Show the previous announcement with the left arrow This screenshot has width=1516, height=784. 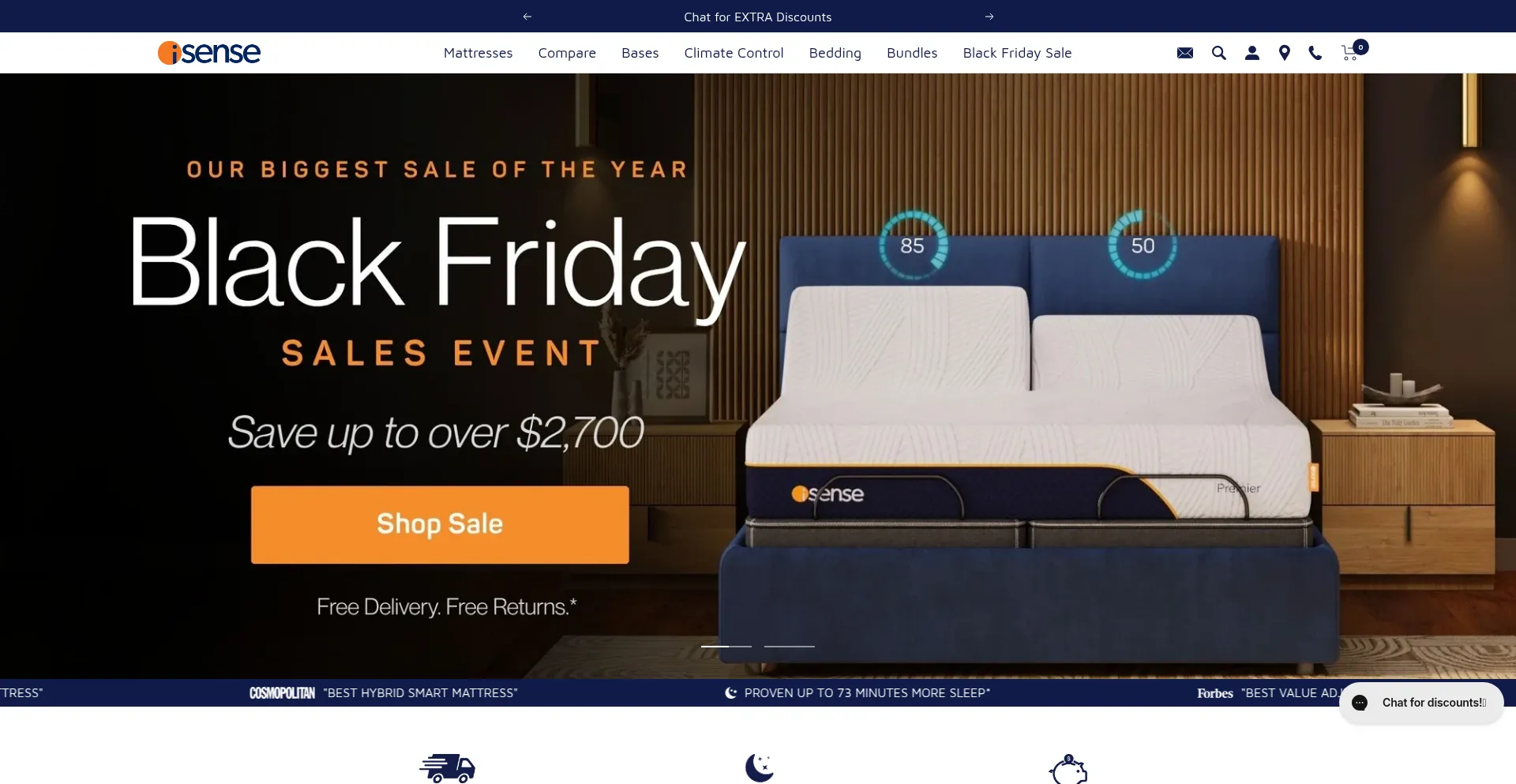[x=527, y=17]
